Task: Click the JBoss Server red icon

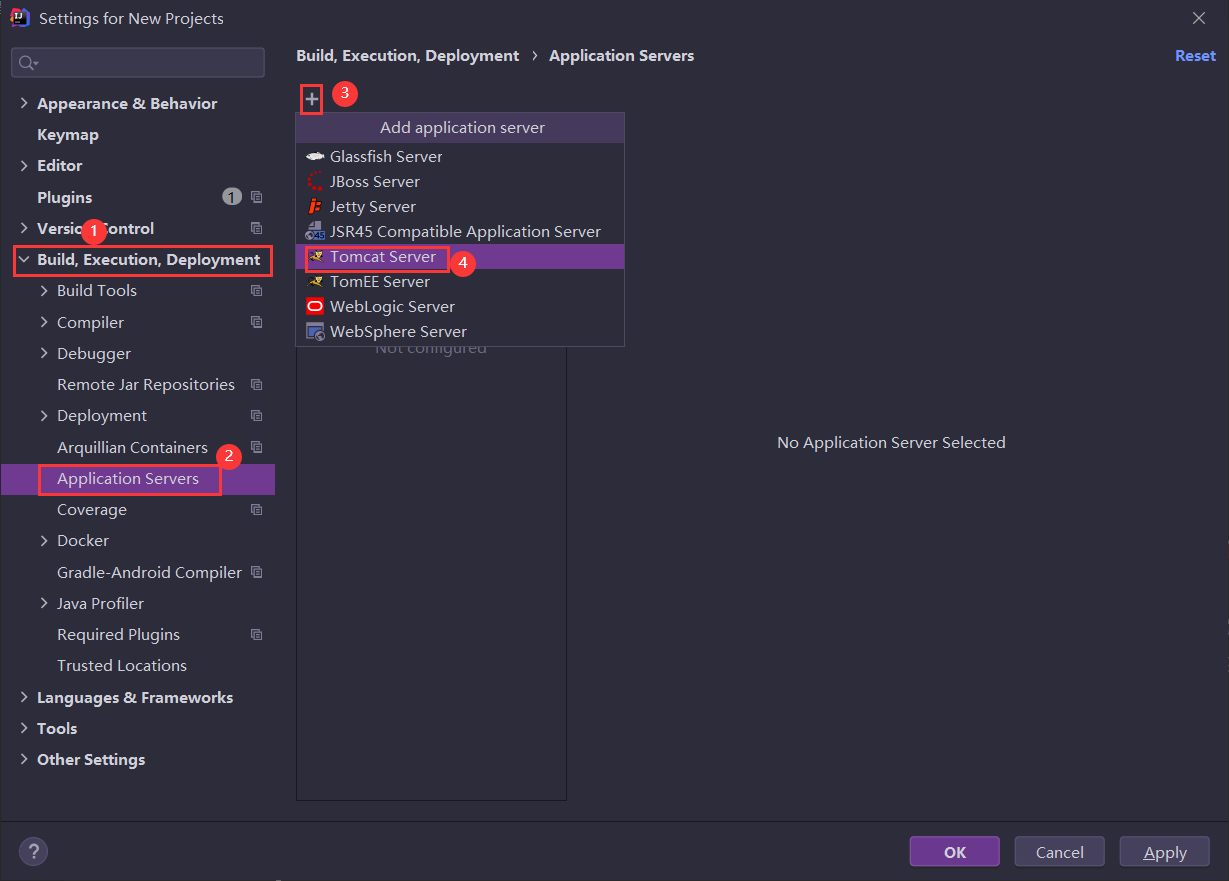Action: coord(315,182)
